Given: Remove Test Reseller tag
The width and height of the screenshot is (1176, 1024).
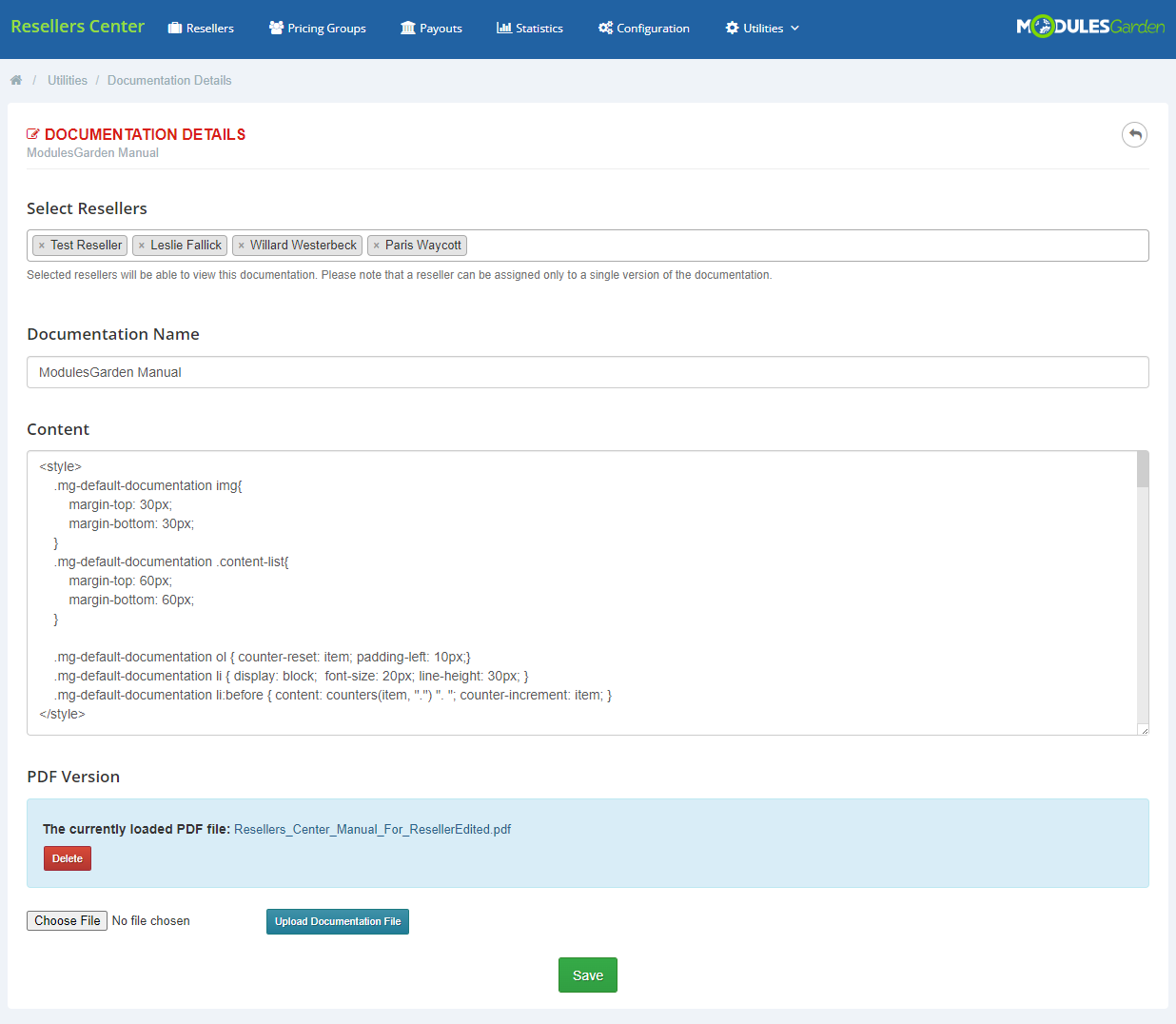Looking at the screenshot, I should [42, 246].
